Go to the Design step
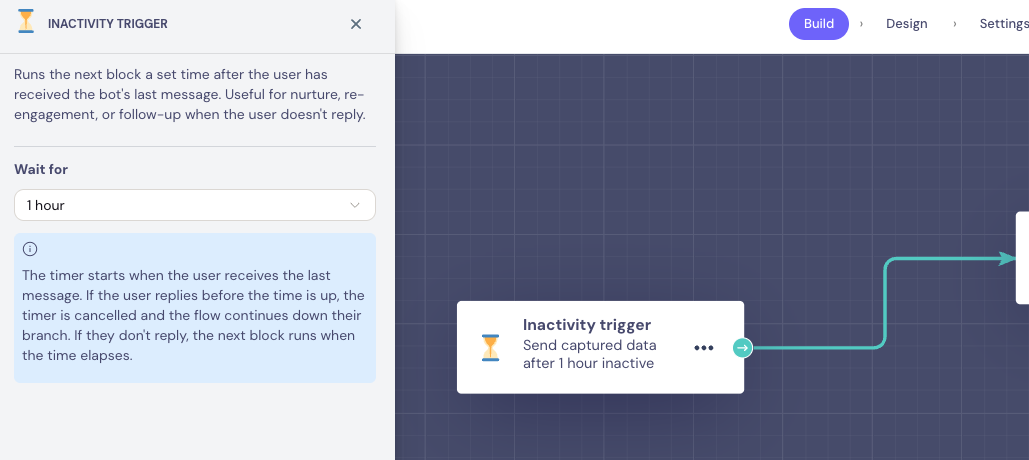 click(x=906, y=24)
